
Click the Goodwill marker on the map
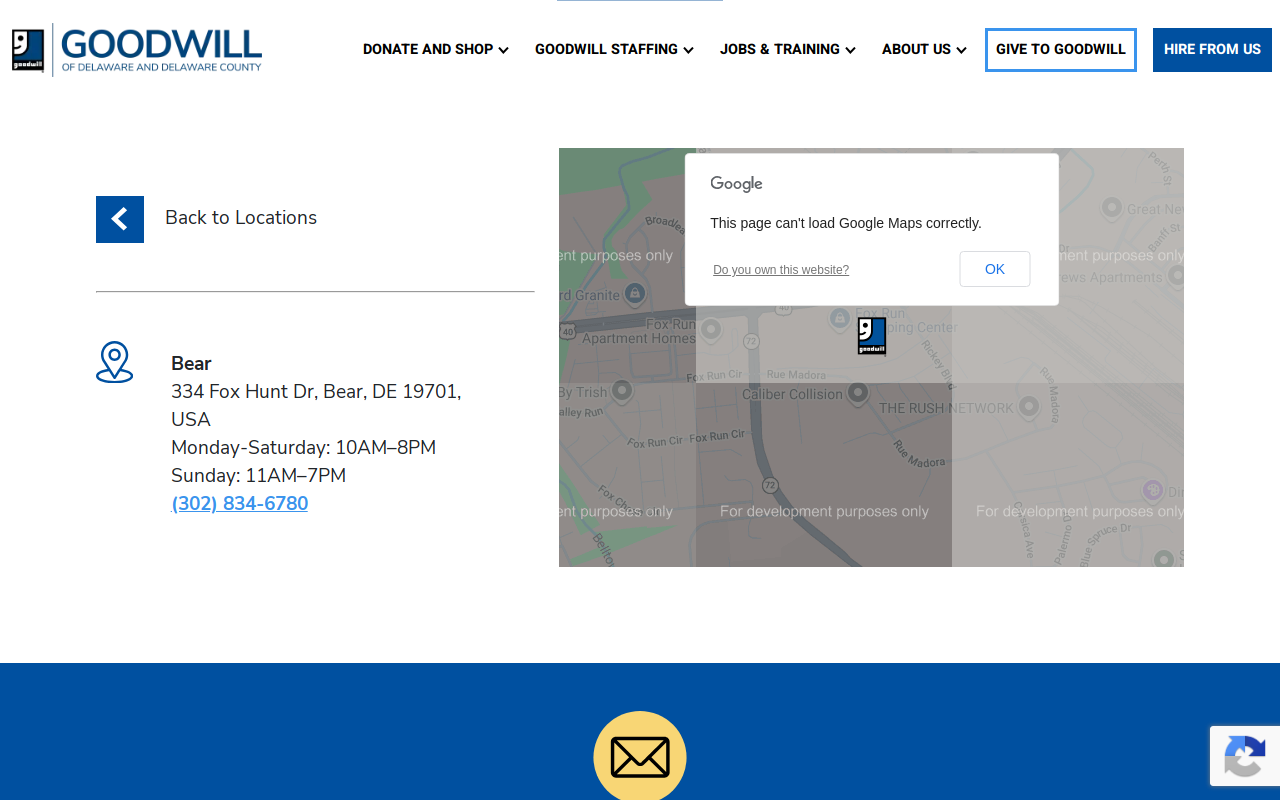click(x=872, y=336)
